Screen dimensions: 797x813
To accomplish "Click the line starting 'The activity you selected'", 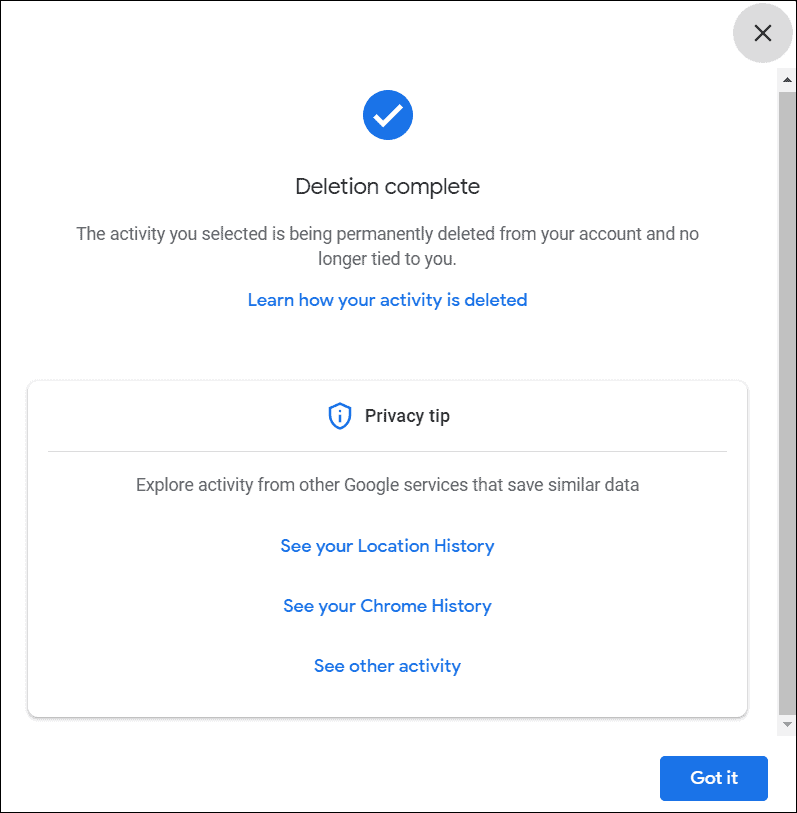I will coord(387,234).
